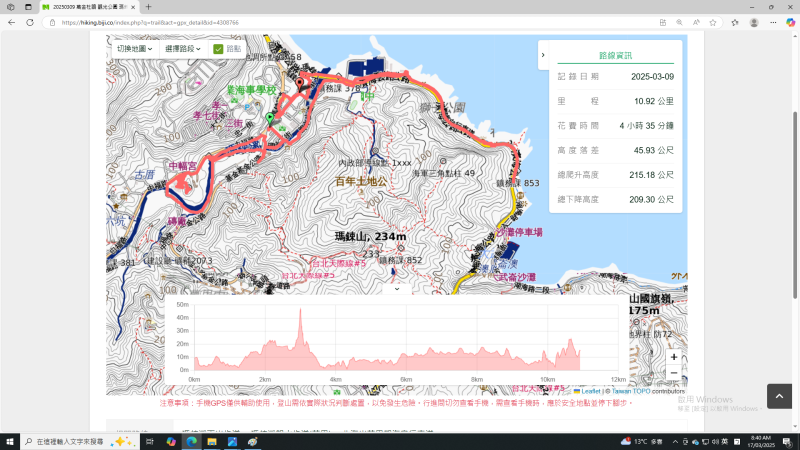Uncheck the 路點 waypoints checkbox
Screen dimensions: 800x450
coord(218,48)
